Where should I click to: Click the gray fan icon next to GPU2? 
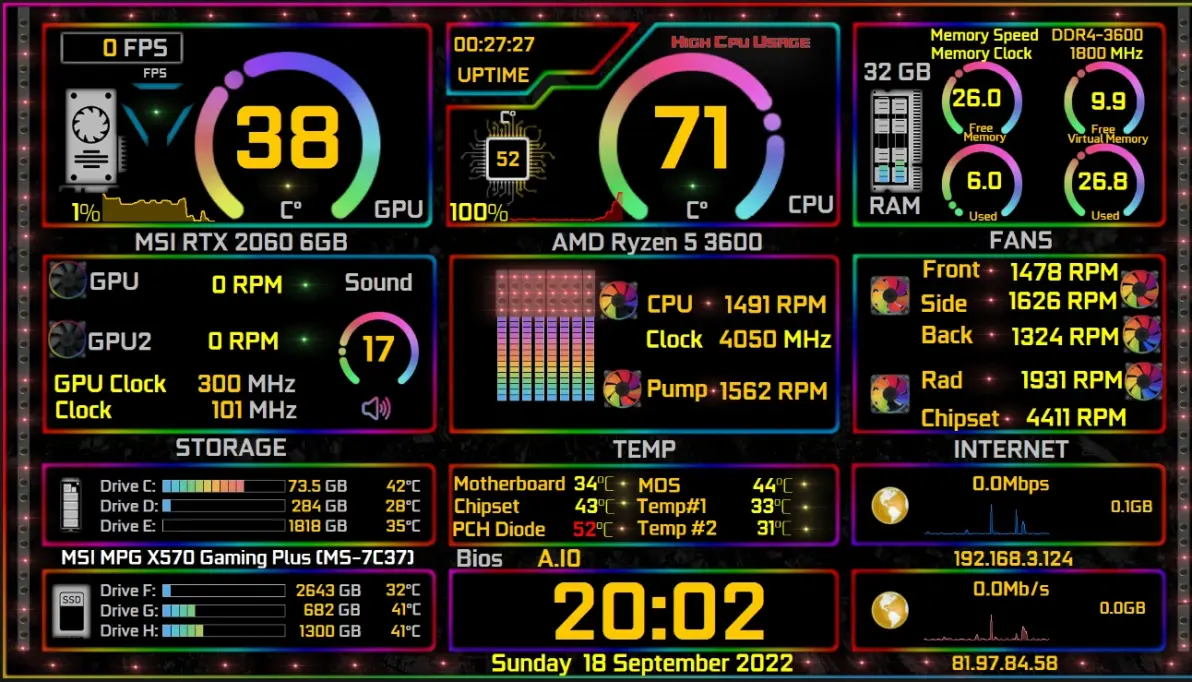[67, 339]
